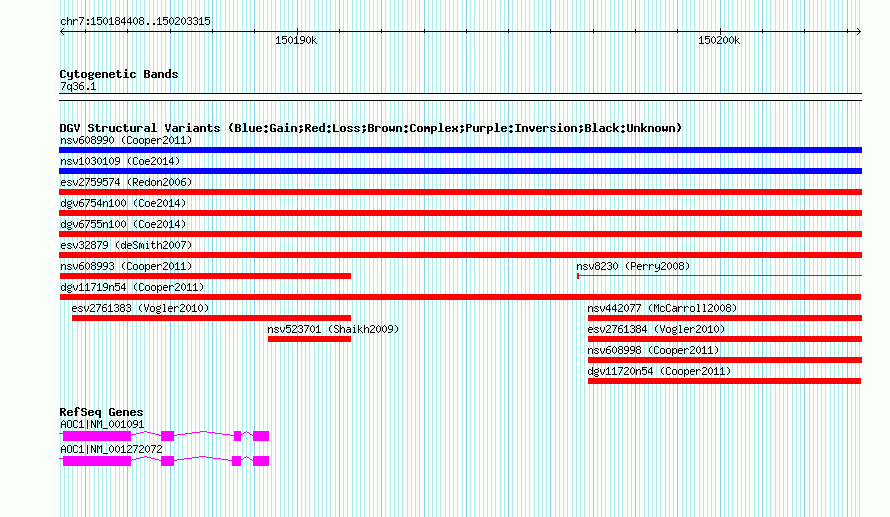
Task: Click the nsv1030109 (Coe2014) label
Action: click(120, 161)
